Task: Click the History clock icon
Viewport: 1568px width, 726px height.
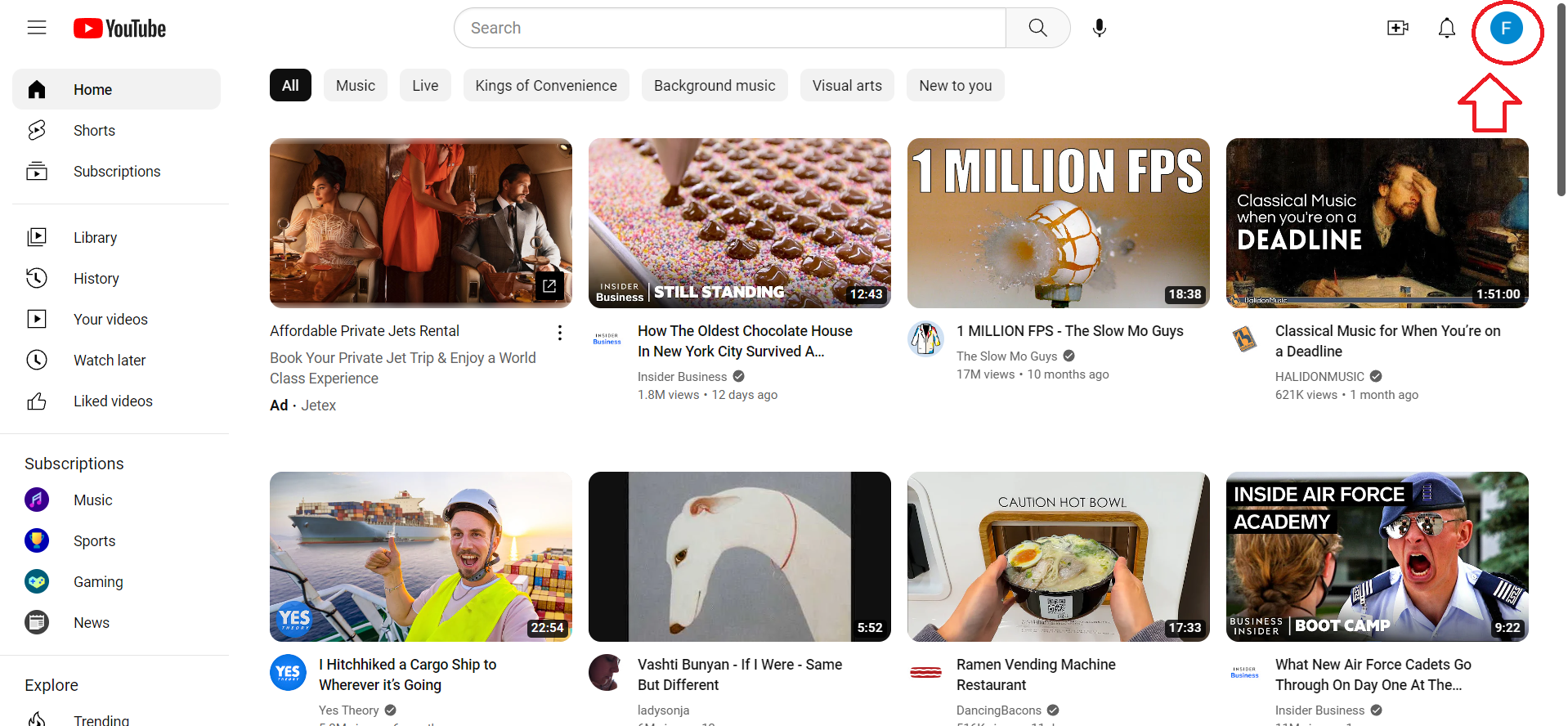Action: click(x=37, y=278)
